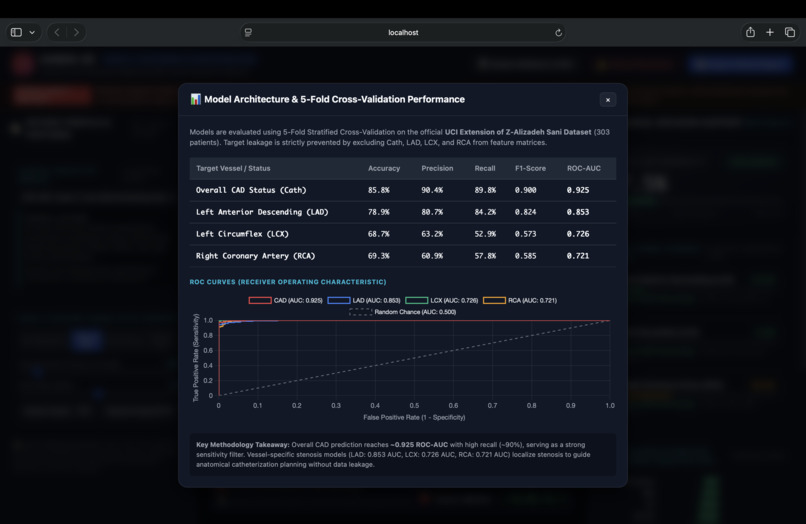Select the Recall column header
806x524 pixels.
coord(485,168)
